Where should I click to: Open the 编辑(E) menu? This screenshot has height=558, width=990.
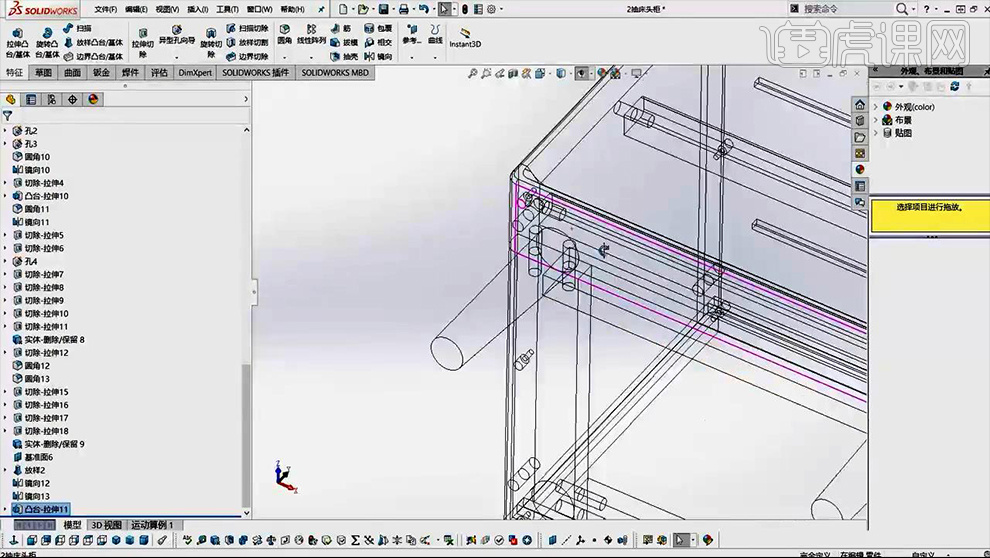coord(136,9)
